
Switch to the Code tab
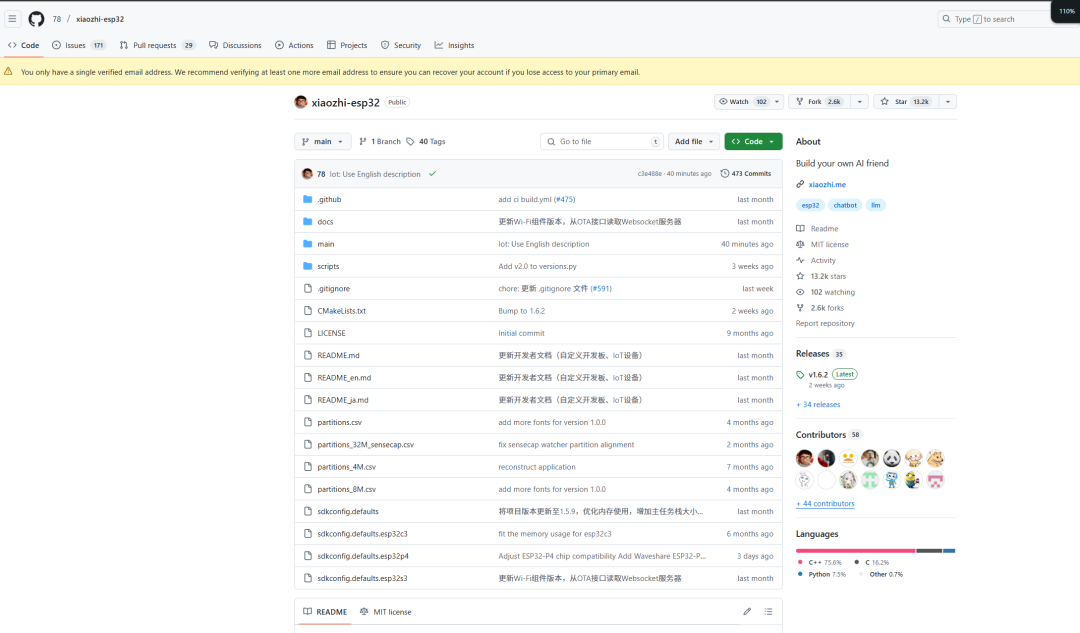tap(24, 45)
